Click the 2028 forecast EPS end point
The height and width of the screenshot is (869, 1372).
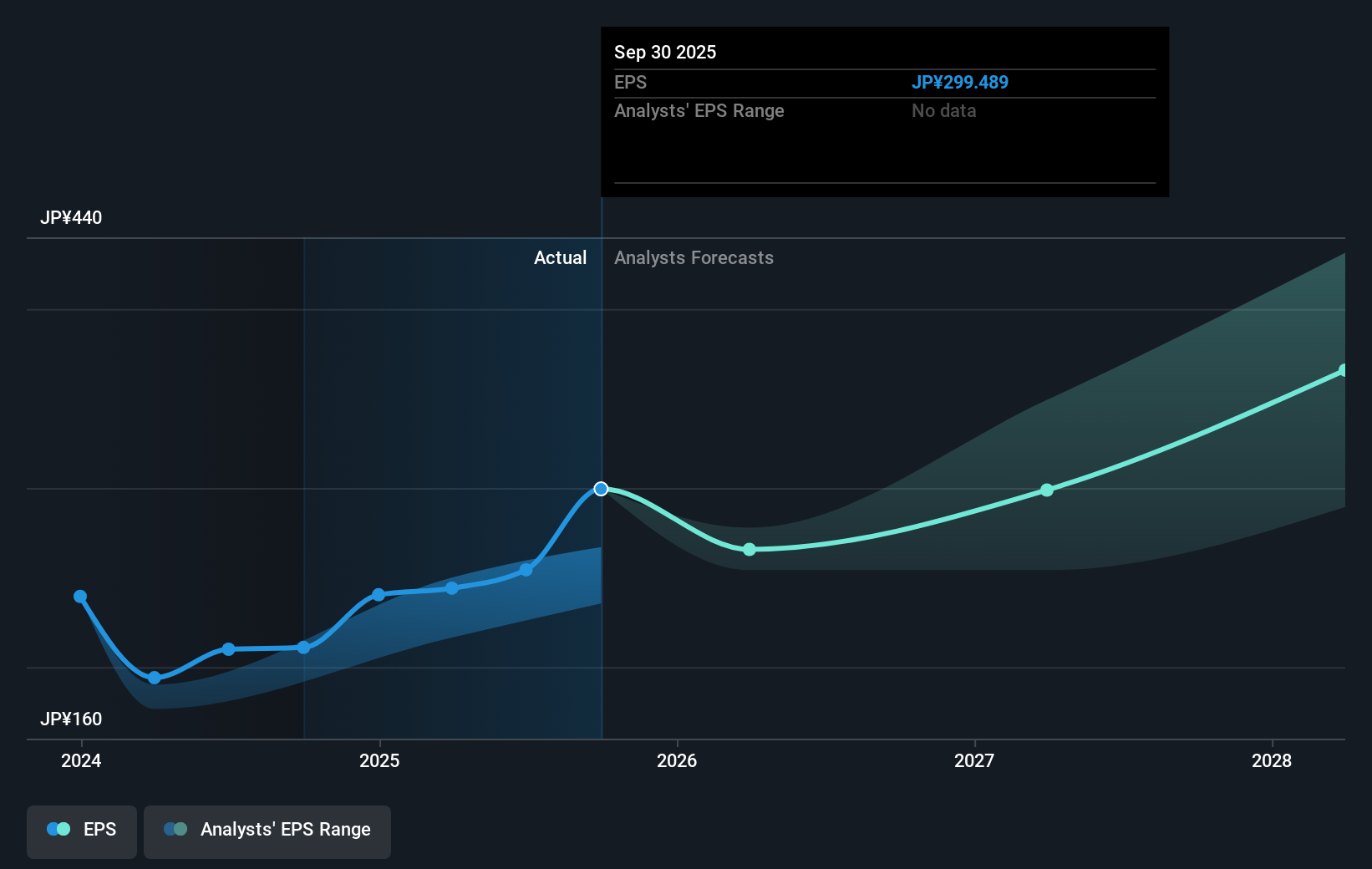click(x=1344, y=370)
